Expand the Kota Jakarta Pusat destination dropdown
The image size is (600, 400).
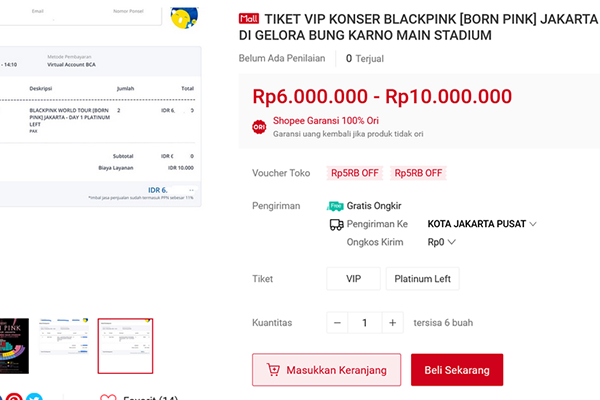532,224
